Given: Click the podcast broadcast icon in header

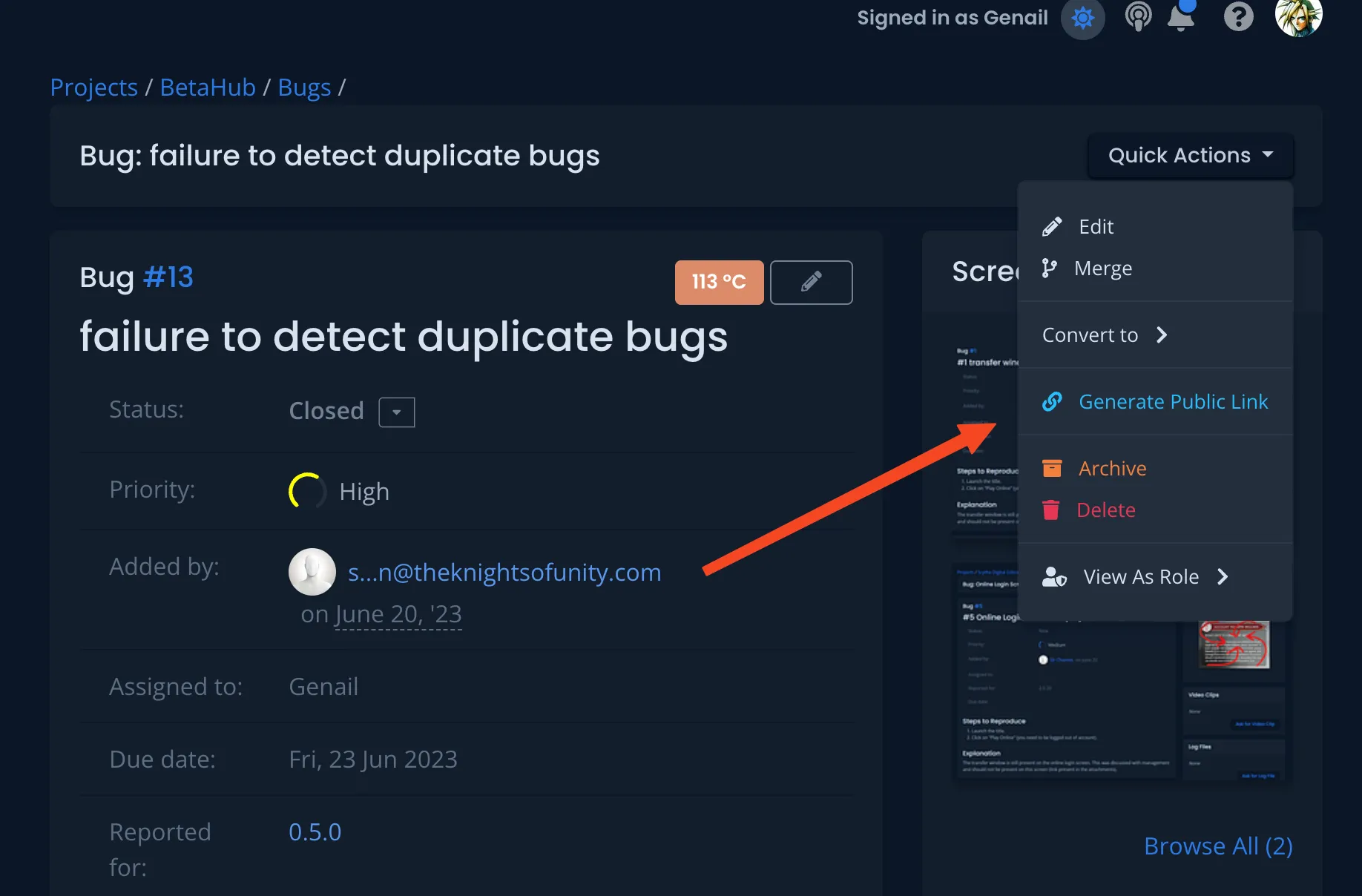Looking at the screenshot, I should coord(1138,16).
